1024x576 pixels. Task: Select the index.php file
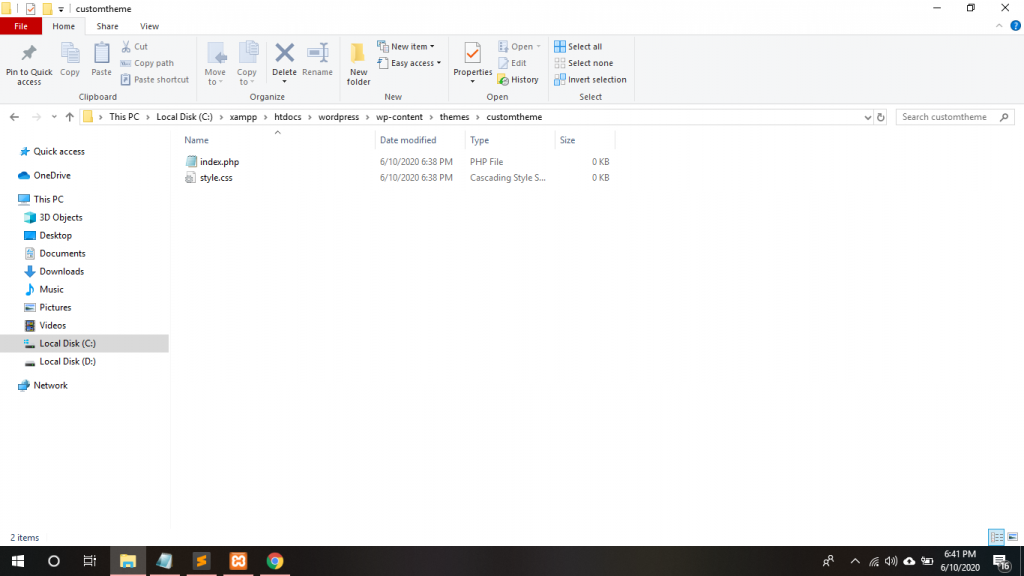(219, 162)
